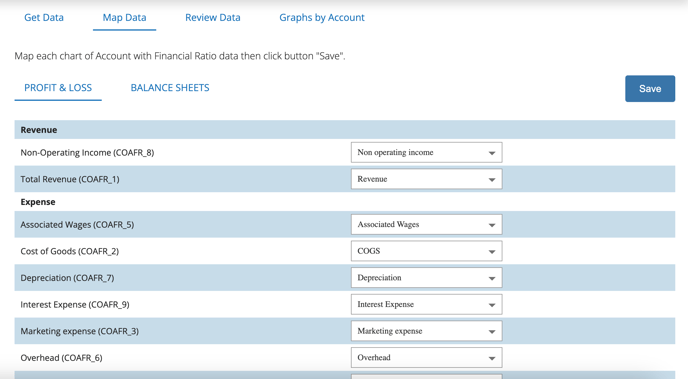This screenshot has height=379, width=688.
Task: Open the Get Data tab
Action: [x=44, y=18]
